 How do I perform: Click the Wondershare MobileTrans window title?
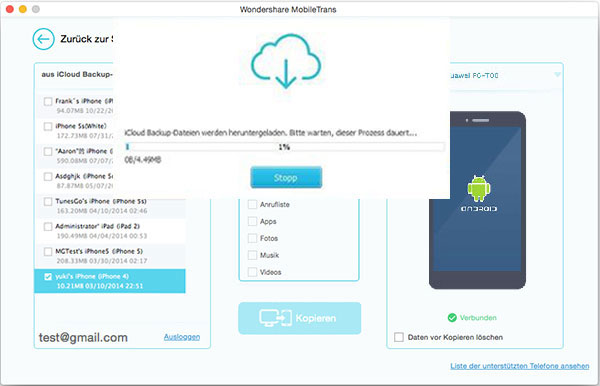[x=288, y=10]
